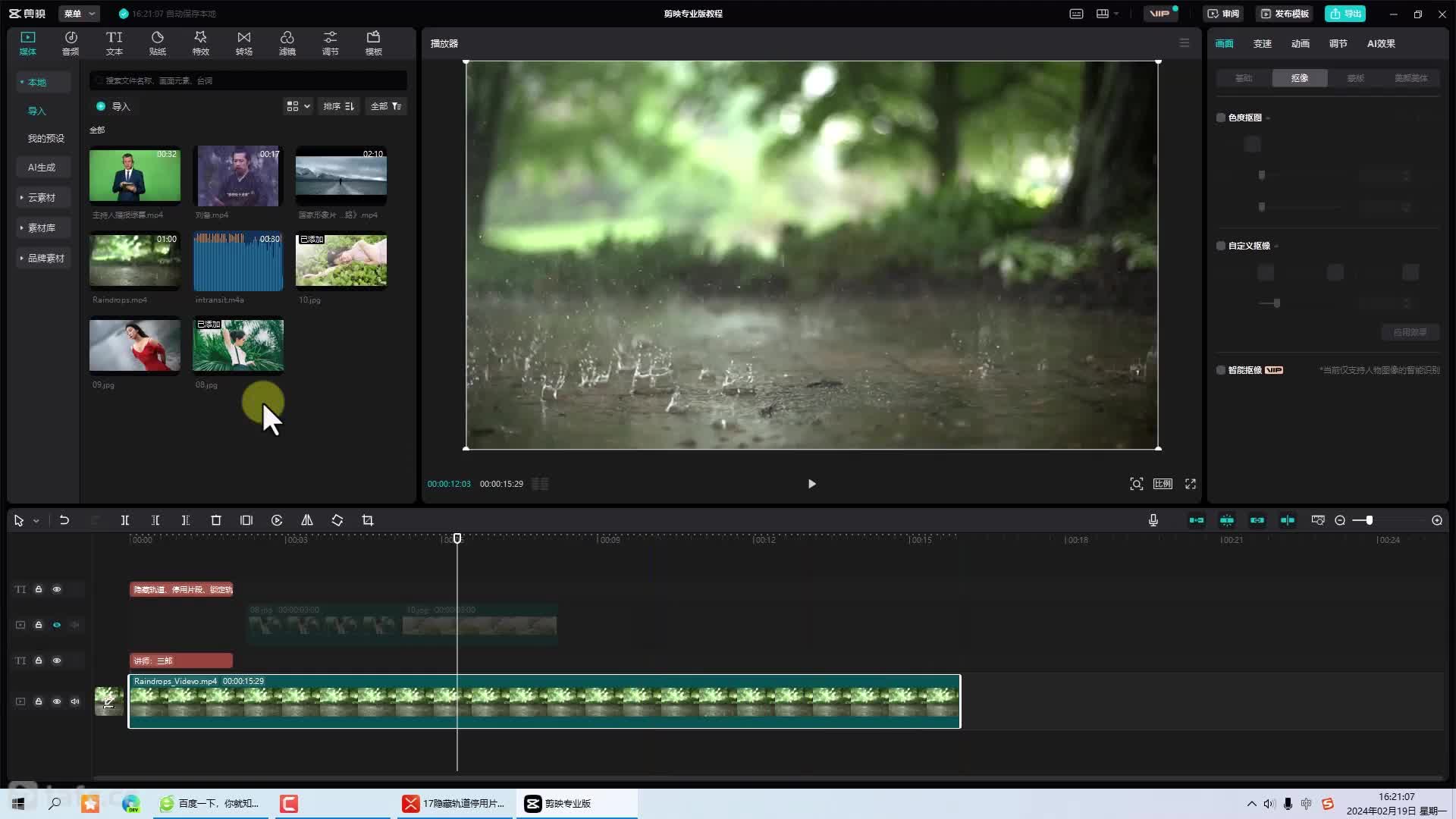Click the playhead marker on timeline ruler
This screenshot has height=819, width=1456.
(x=457, y=538)
